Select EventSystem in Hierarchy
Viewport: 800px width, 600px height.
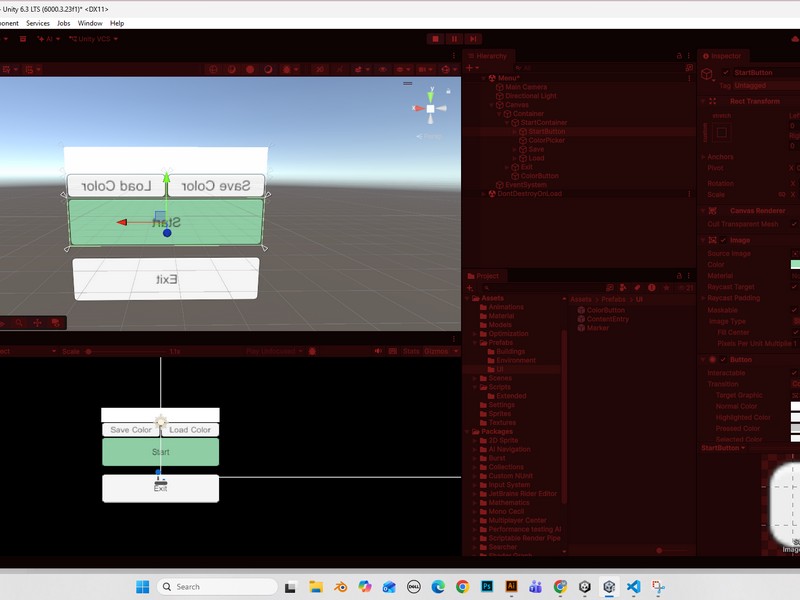pos(526,185)
